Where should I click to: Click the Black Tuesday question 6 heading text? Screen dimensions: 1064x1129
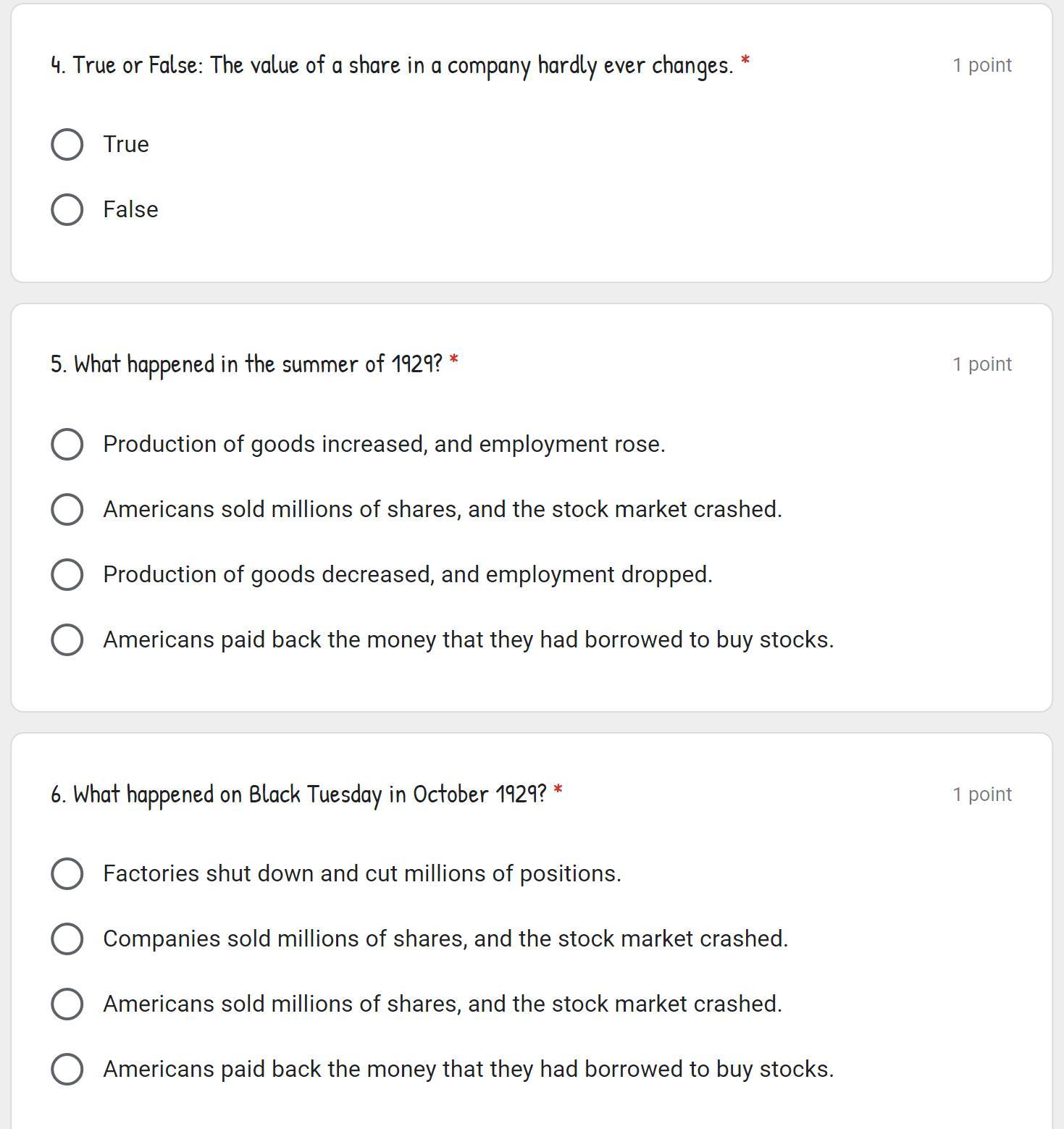298,794
